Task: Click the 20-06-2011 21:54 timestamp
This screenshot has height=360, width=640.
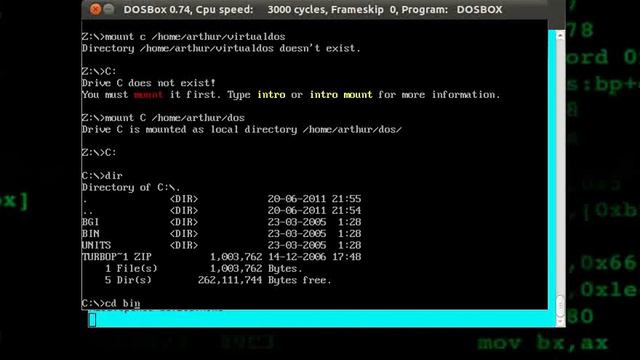Action: coord(314,211)
